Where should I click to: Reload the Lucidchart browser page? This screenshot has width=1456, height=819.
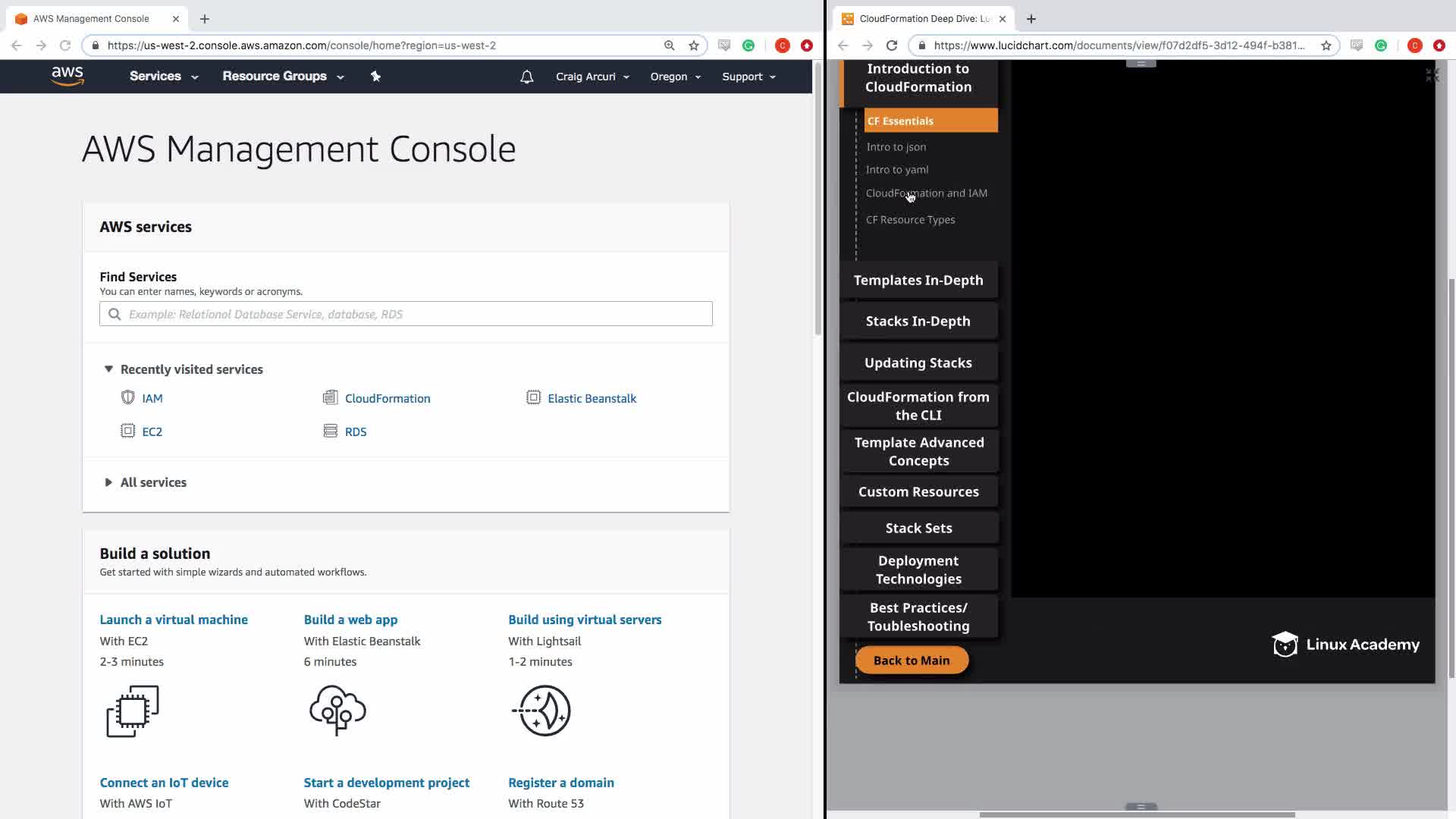(892, 45)
